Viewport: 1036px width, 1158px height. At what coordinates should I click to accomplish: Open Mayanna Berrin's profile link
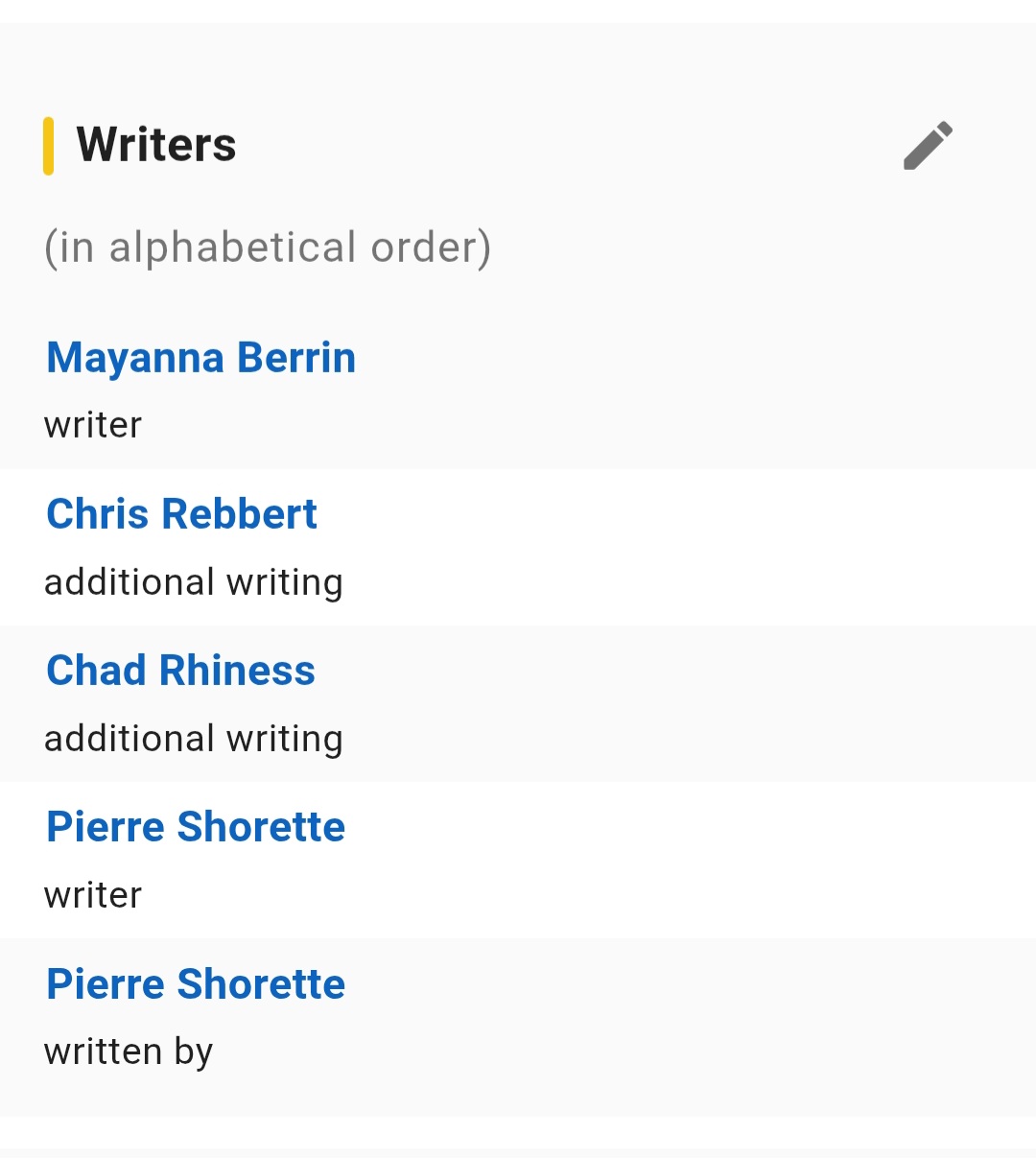201,358
